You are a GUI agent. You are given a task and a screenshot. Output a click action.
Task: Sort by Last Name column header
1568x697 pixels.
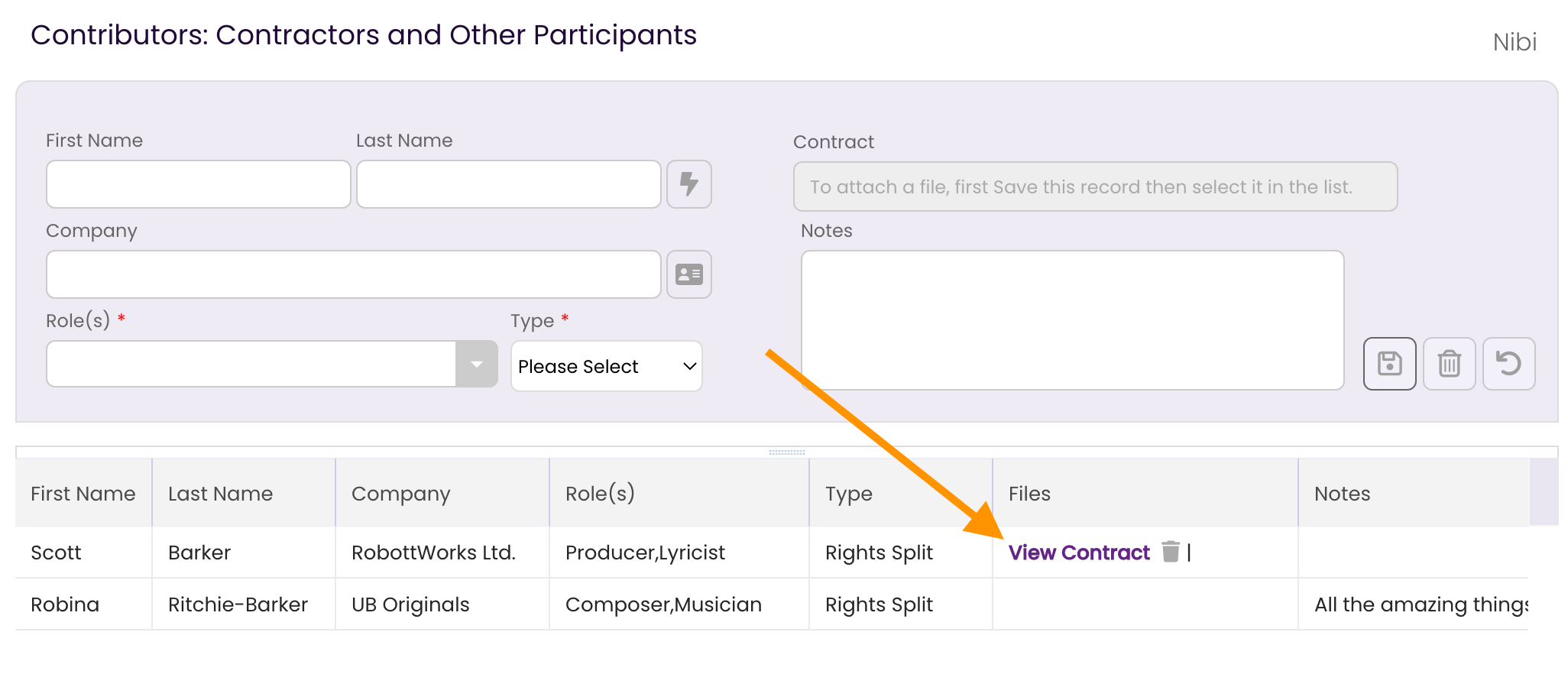(244, 494)
